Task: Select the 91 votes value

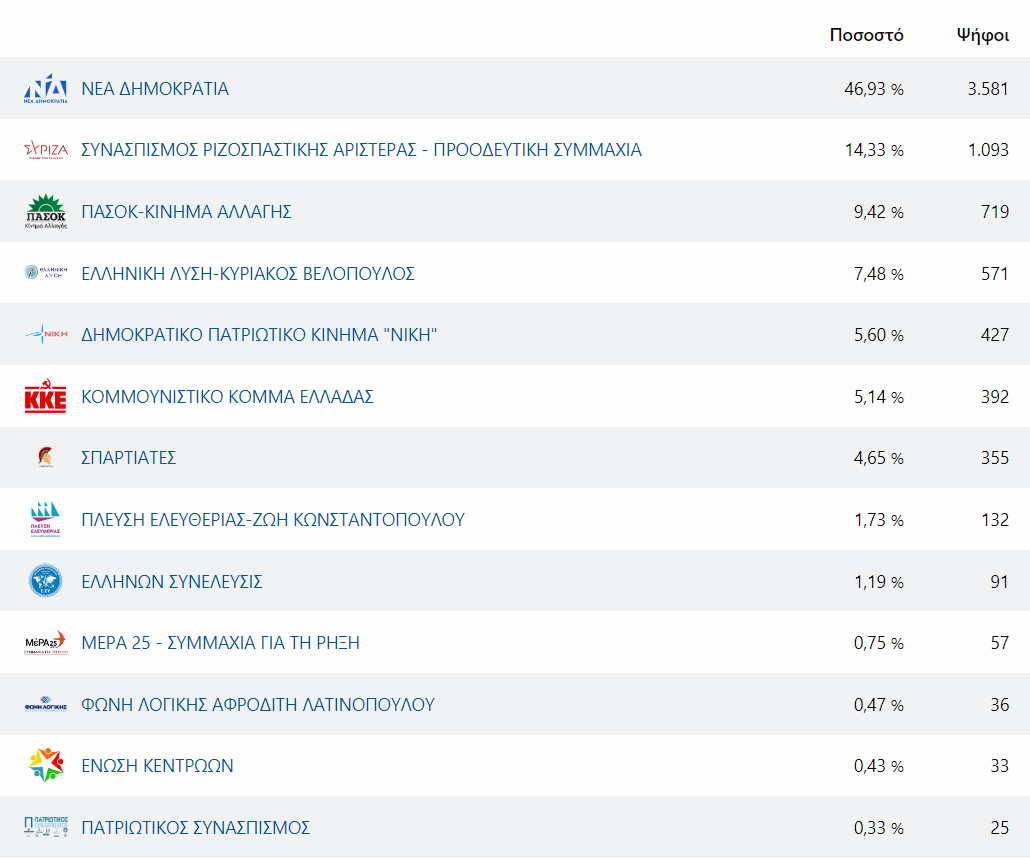Action: tap(1000, 582)
